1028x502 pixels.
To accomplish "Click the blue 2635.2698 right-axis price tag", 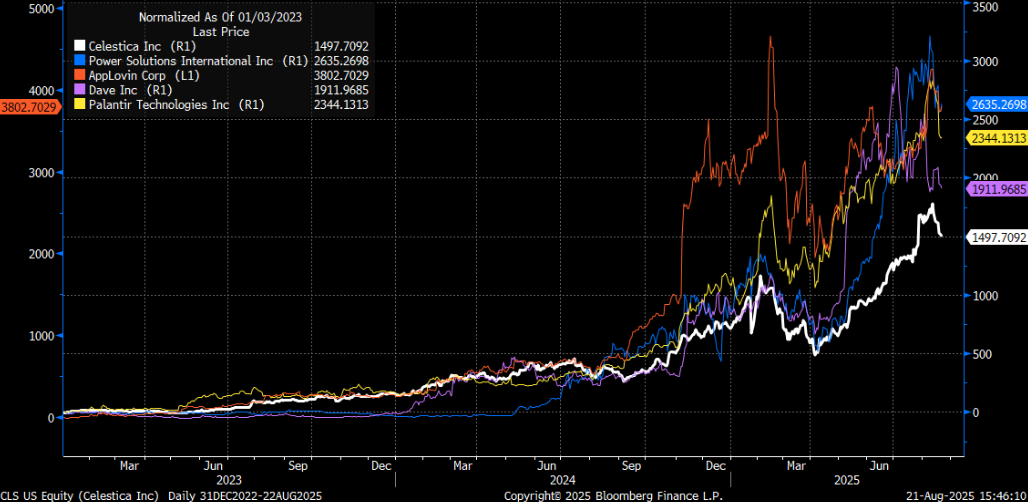I will coord(996,104).
